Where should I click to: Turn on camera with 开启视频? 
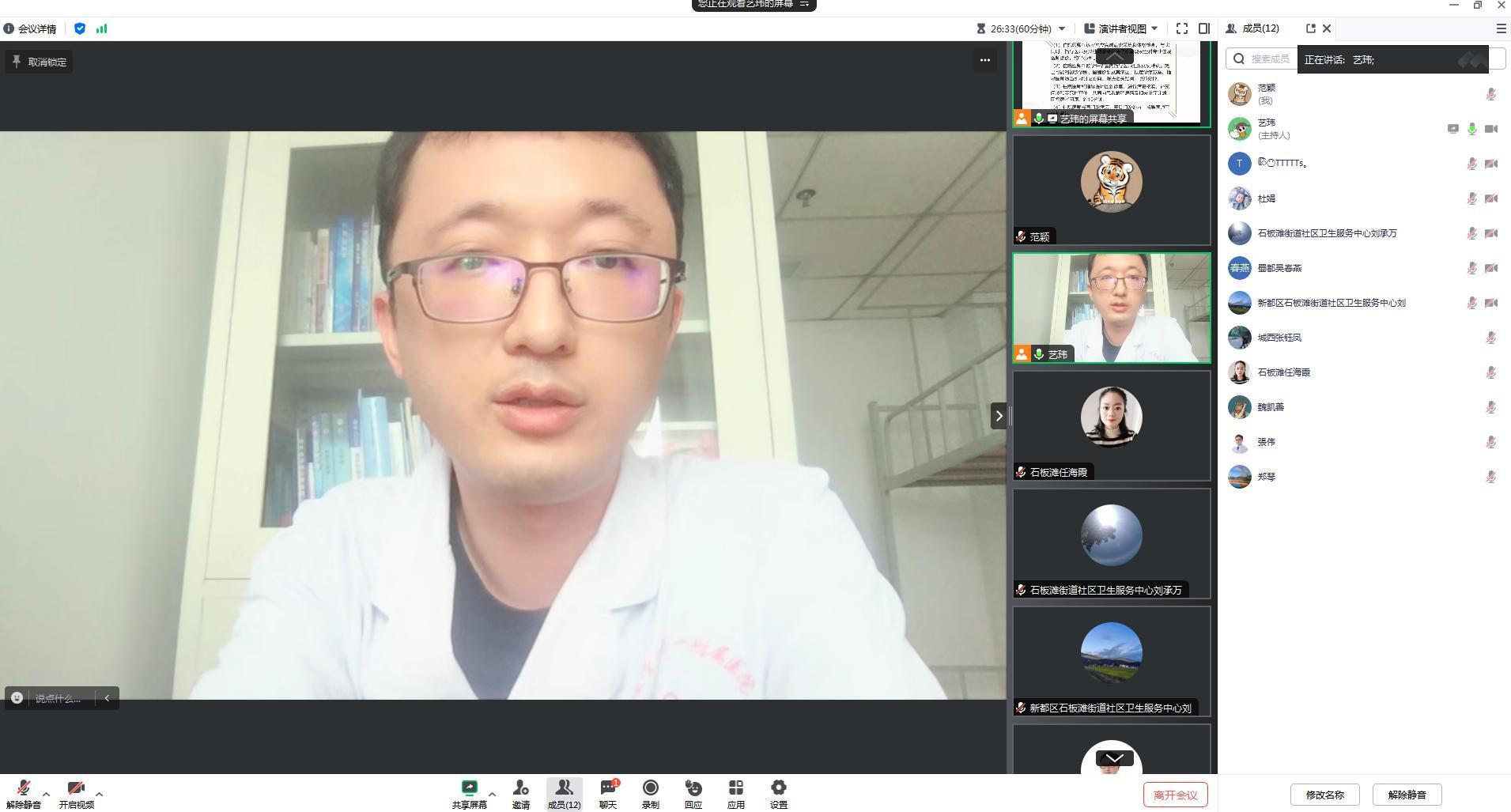(x=76, y=794)
